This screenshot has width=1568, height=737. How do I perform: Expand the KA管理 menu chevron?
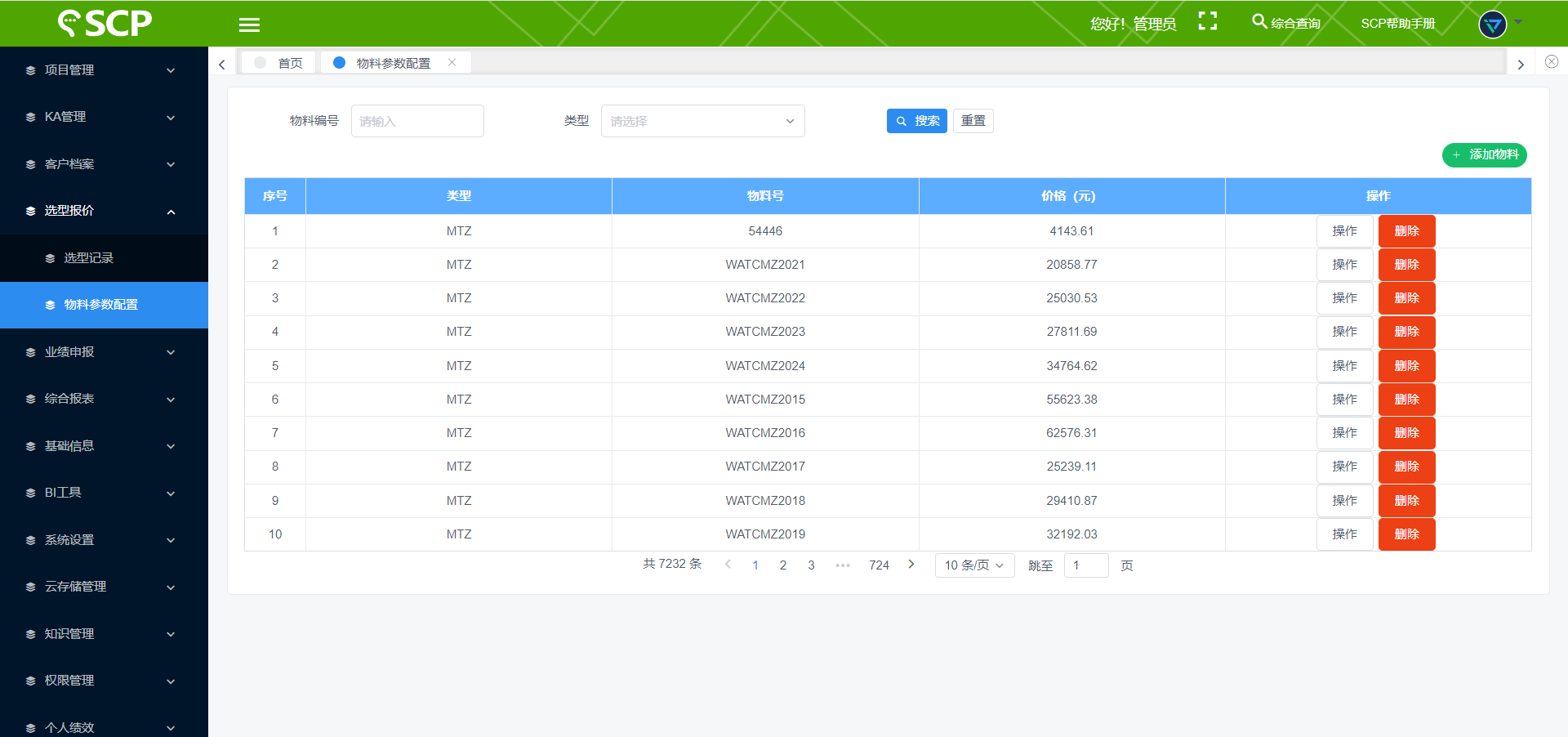(x=171, y=118)
